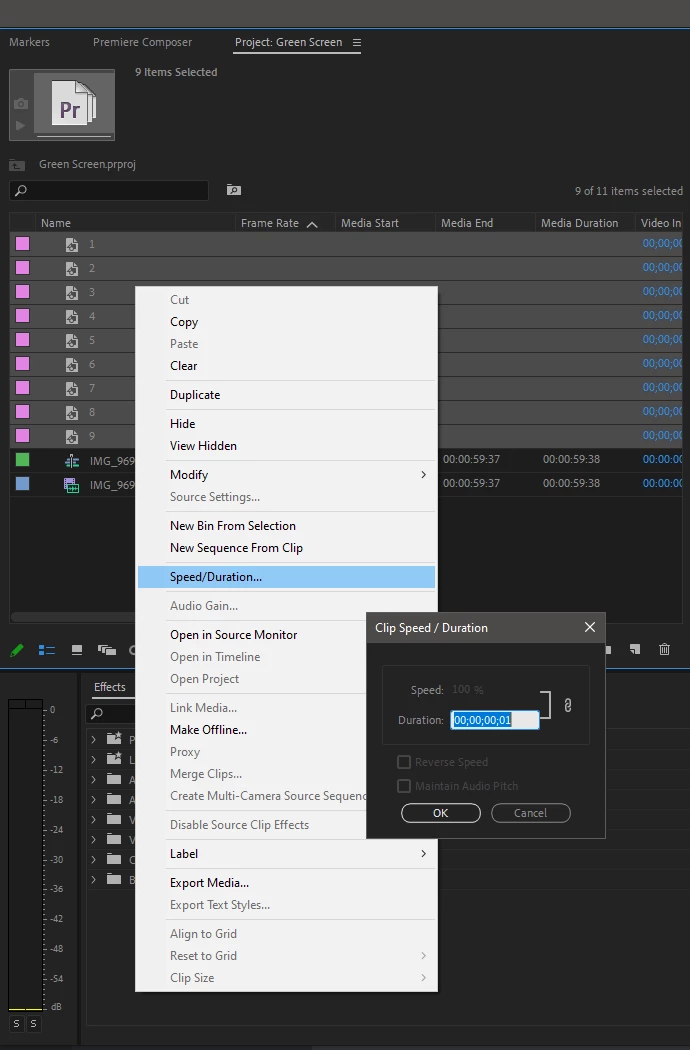Click the create bin from query icon
This screenshot has height=1050, width=690.
[x=233, y=190]
